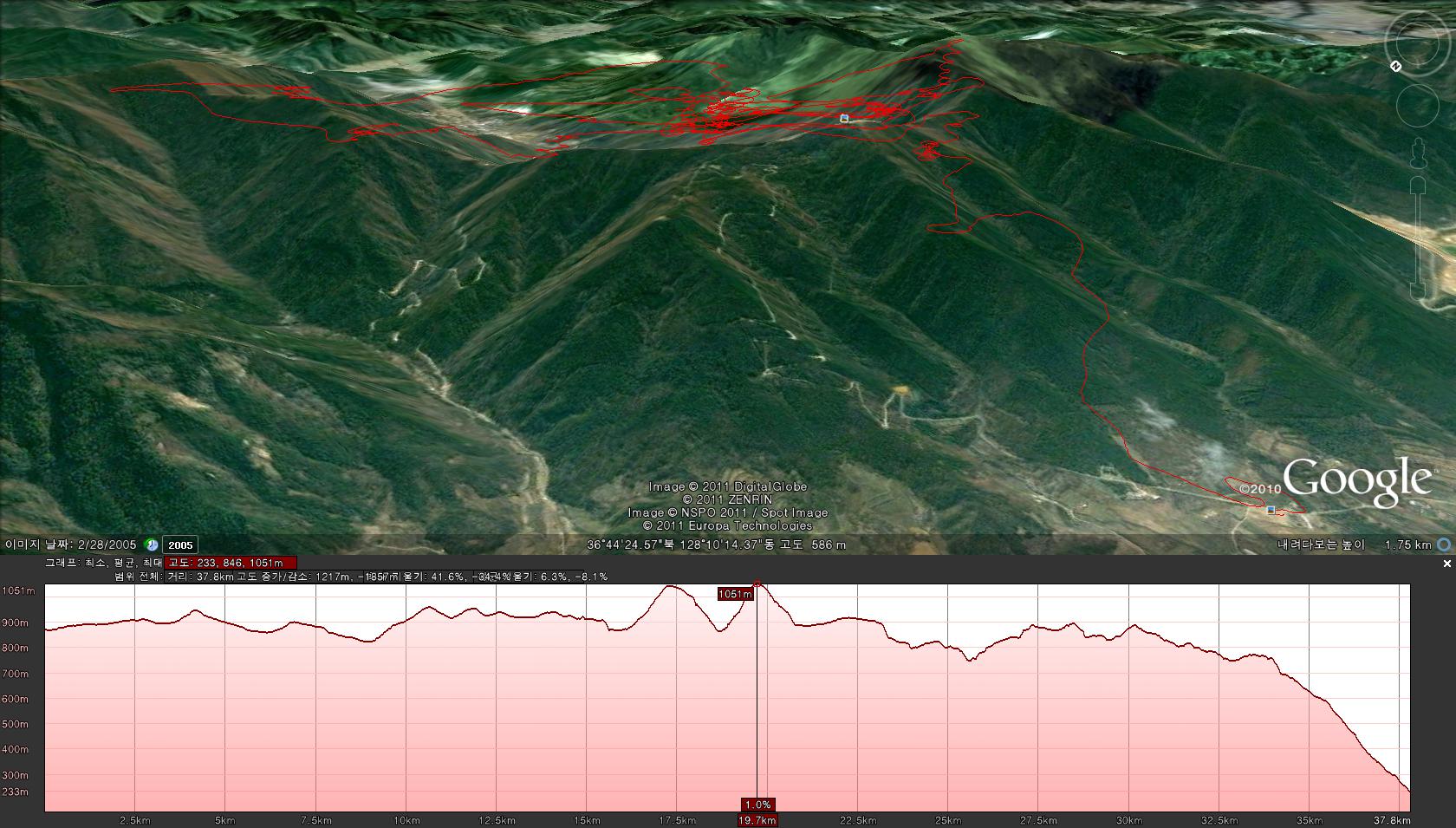Screen dimensions: 1456x828
Task: Click the 2.5km x-axis label
Action: pos(134,820)
